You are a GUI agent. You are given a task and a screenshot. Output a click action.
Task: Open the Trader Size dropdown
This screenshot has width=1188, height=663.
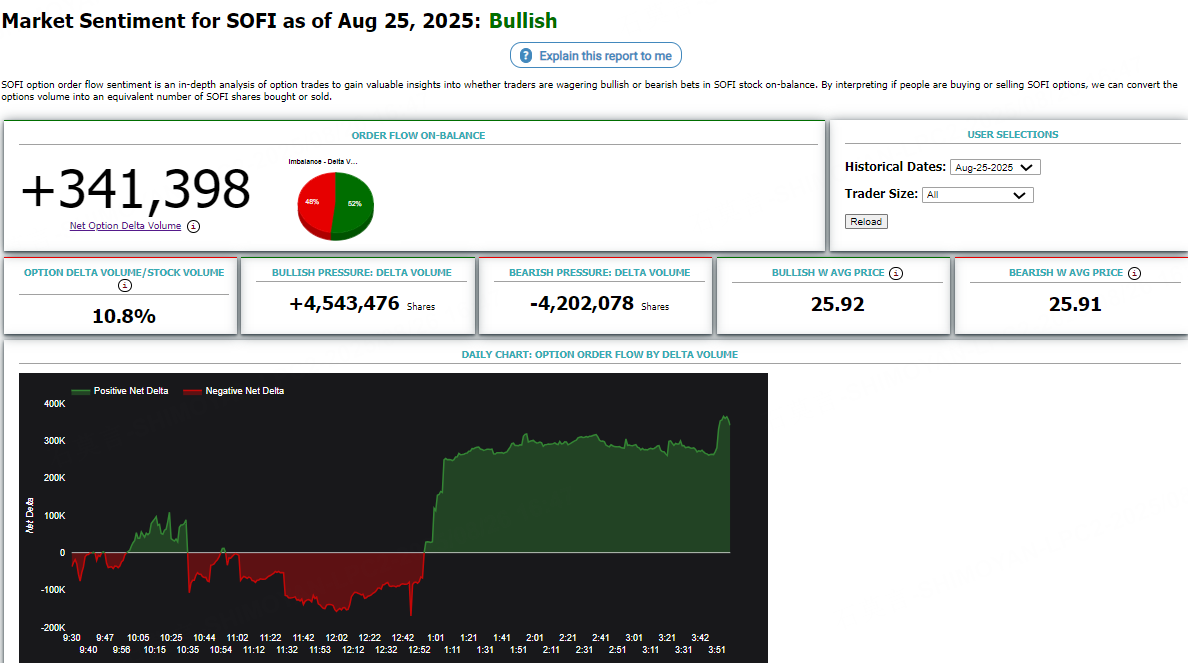977,195
